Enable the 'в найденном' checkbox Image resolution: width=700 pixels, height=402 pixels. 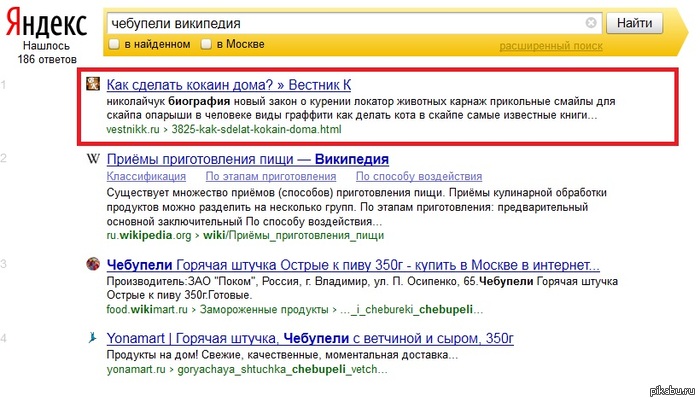coord(115,44)
